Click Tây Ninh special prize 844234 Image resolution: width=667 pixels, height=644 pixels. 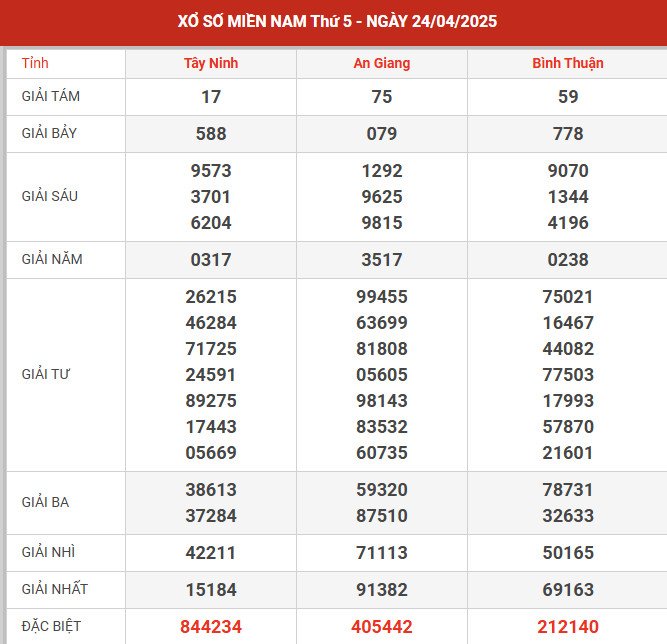(x=211, y=627)
